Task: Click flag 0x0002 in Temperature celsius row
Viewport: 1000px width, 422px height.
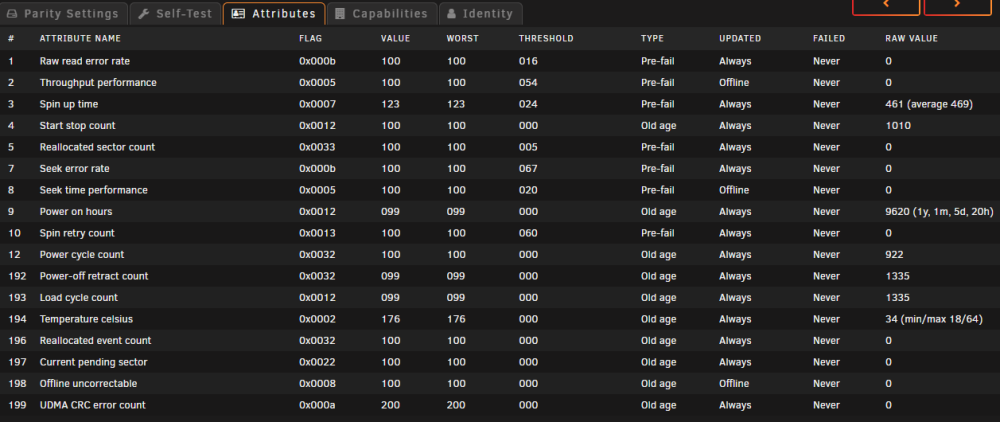Action: click(318, 319)
